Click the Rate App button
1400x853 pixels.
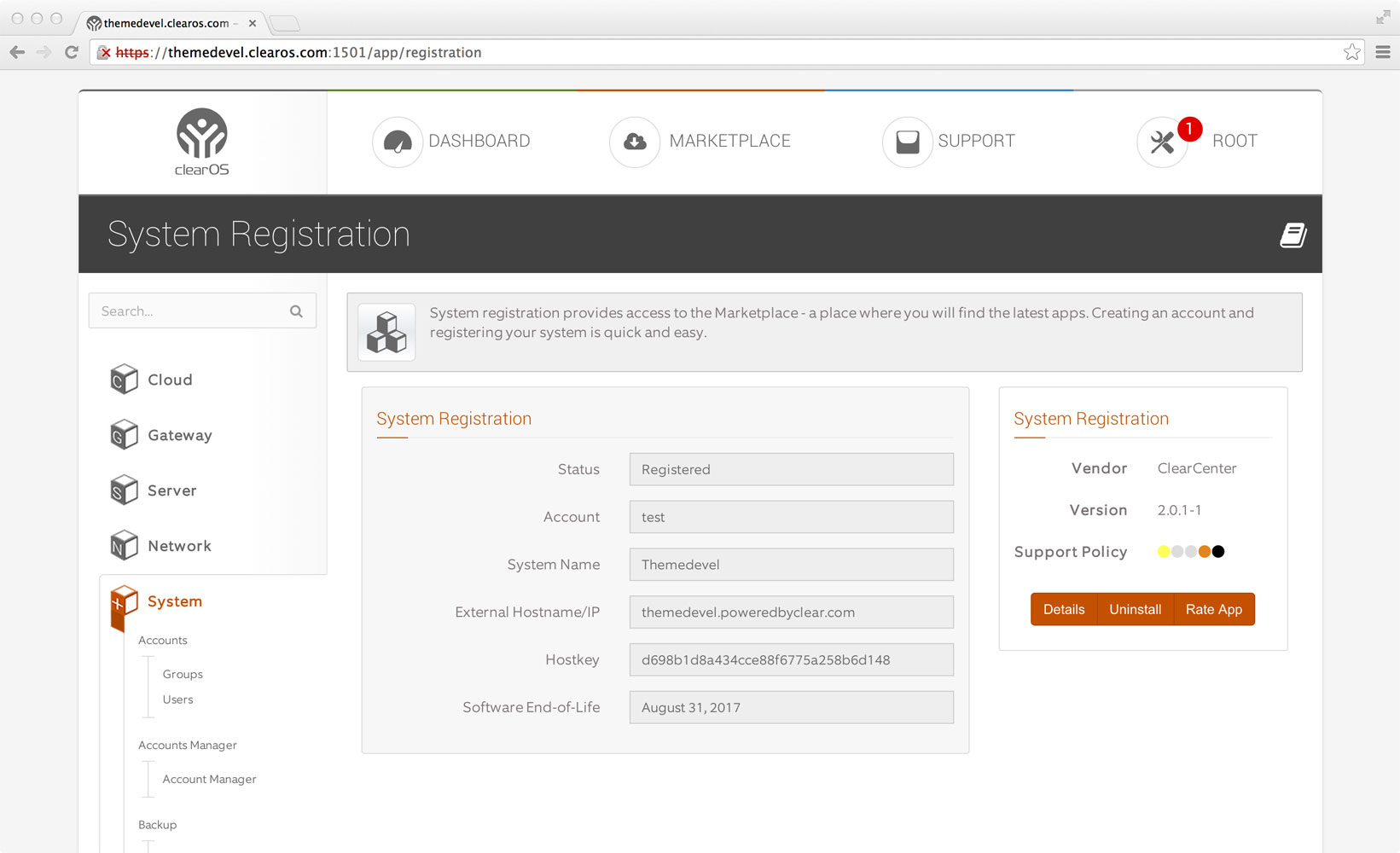point(1214,609)
